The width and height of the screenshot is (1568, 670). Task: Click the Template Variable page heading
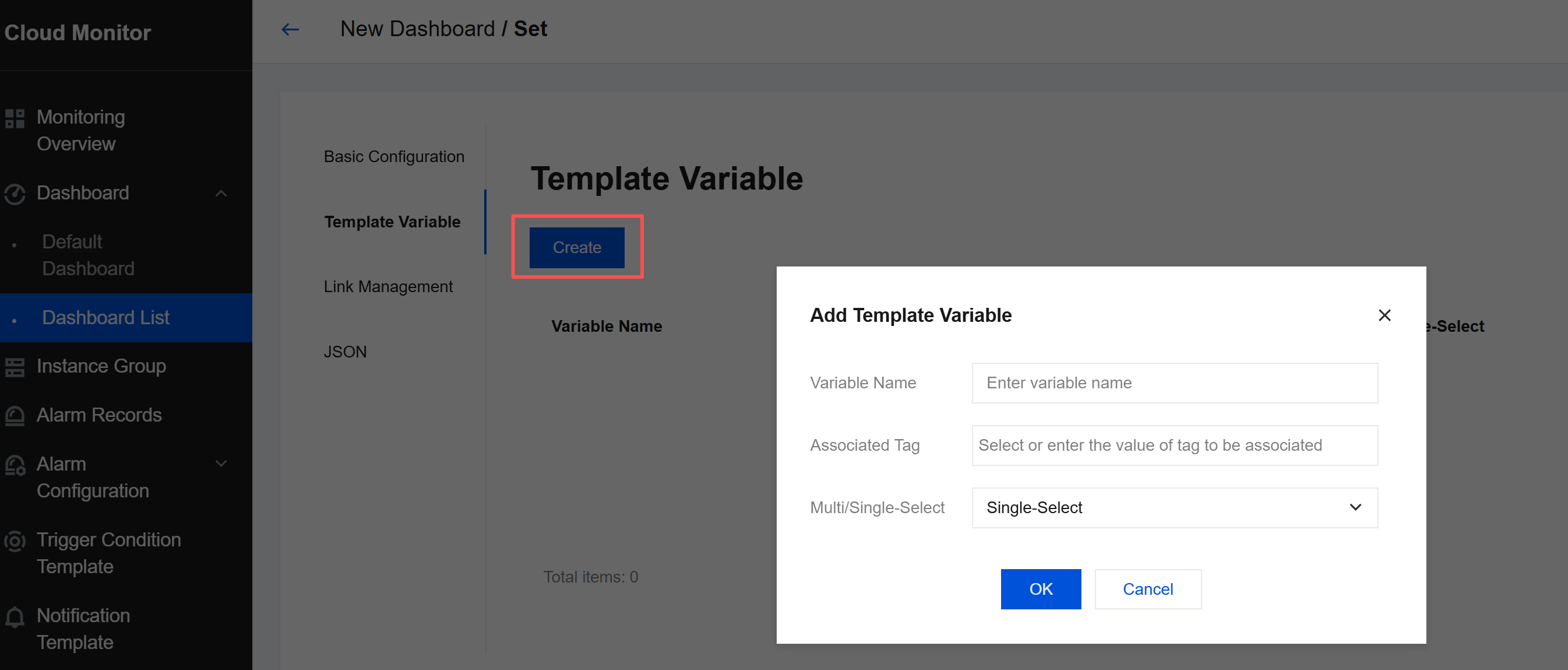point(667,178)
